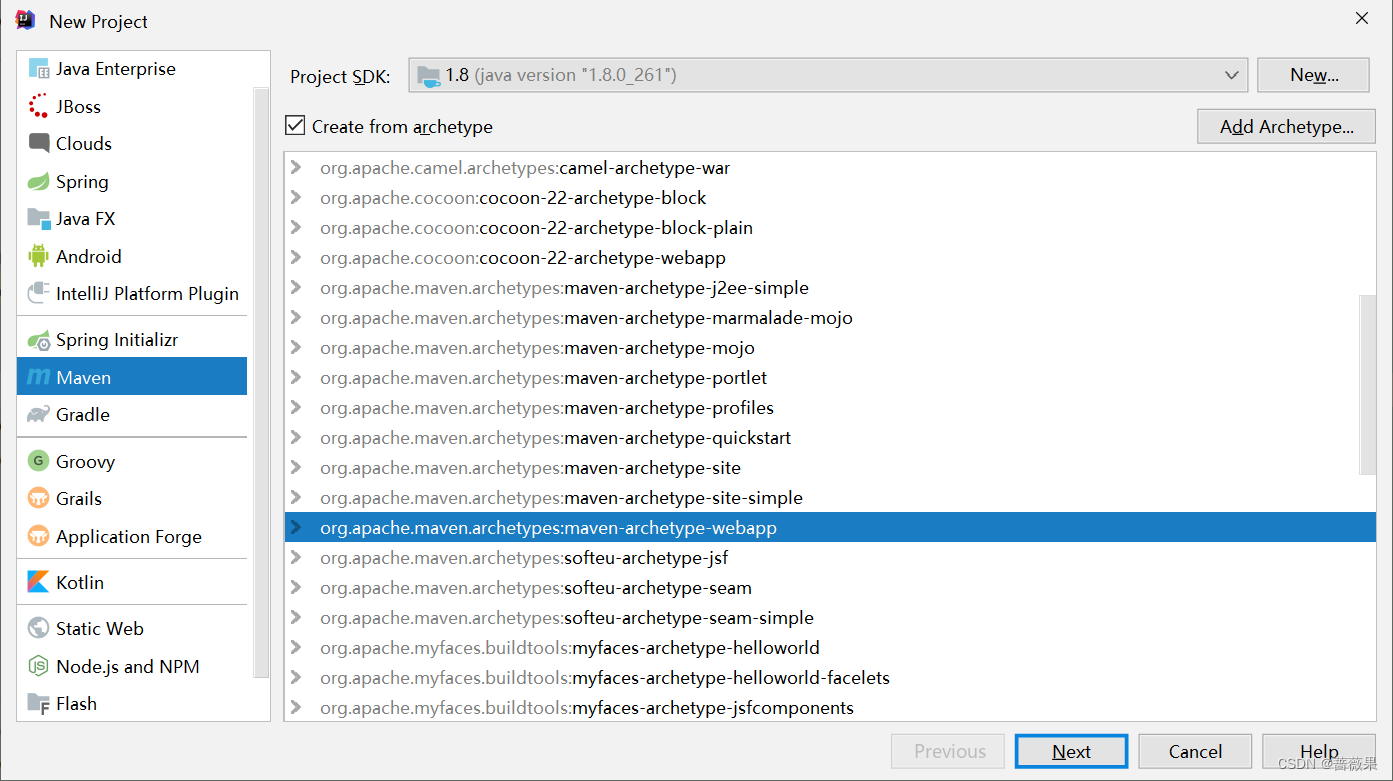The width and height of the screenshot is (1393, 781).
Task: Select maven-archetype-marmalade-mojo row
Action: pyautogui.click(x=830, y=318)
